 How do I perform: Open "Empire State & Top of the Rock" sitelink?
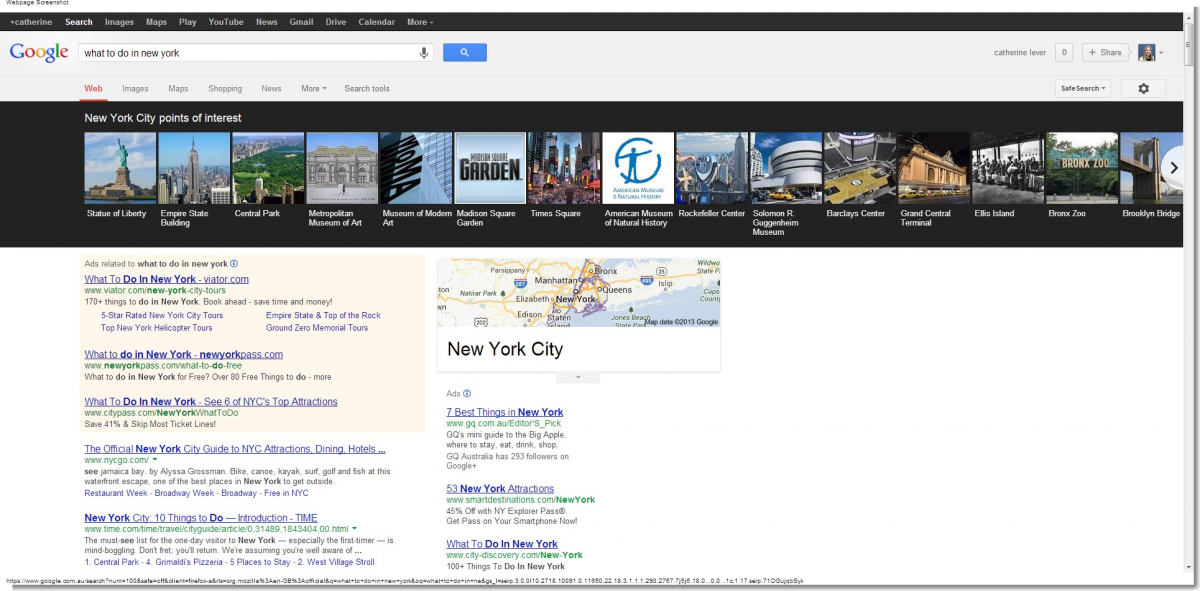pos(323,315)
